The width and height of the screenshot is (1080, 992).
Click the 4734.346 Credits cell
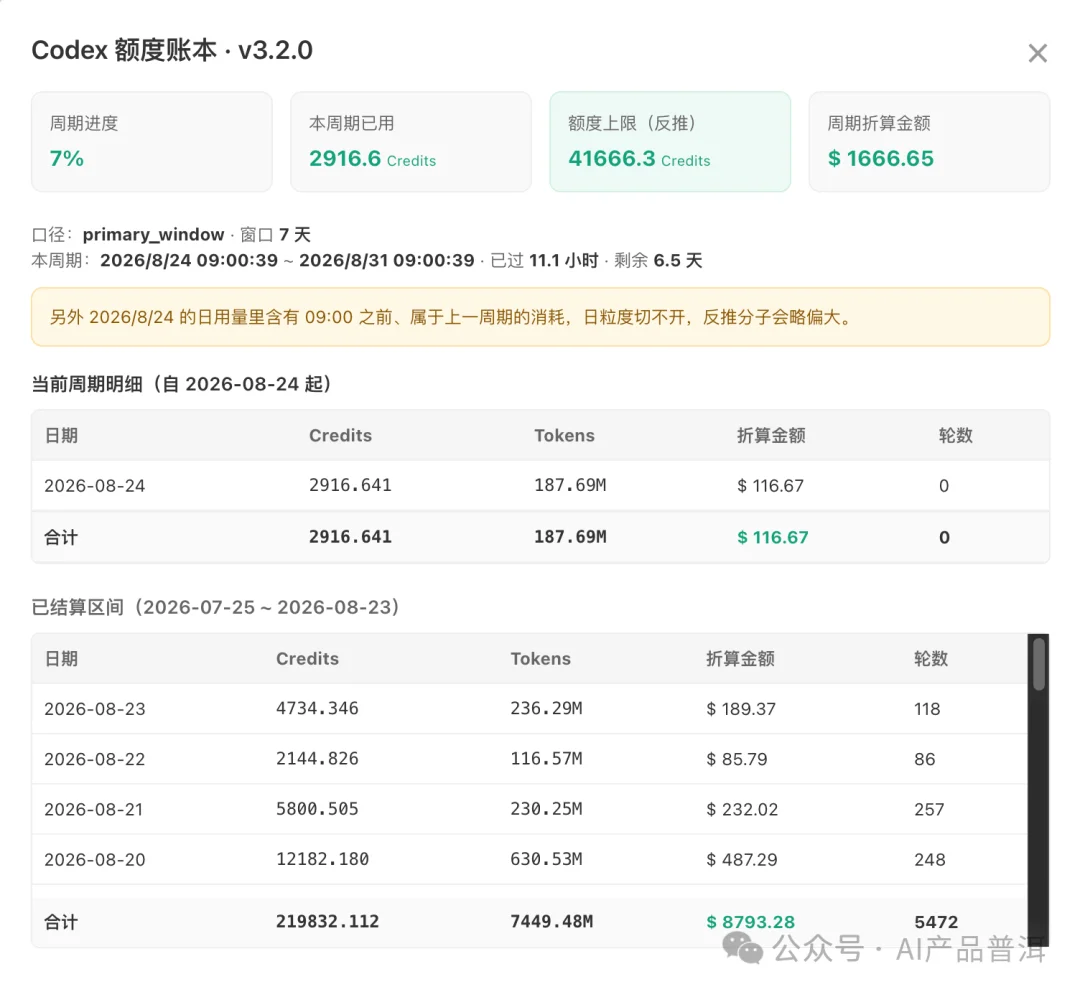coord(317,708)
